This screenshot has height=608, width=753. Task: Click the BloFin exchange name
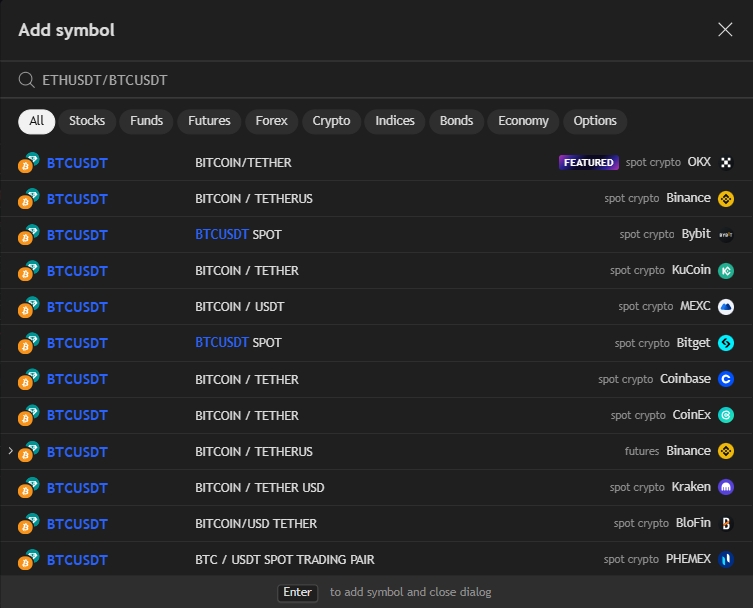pos(693,523)
